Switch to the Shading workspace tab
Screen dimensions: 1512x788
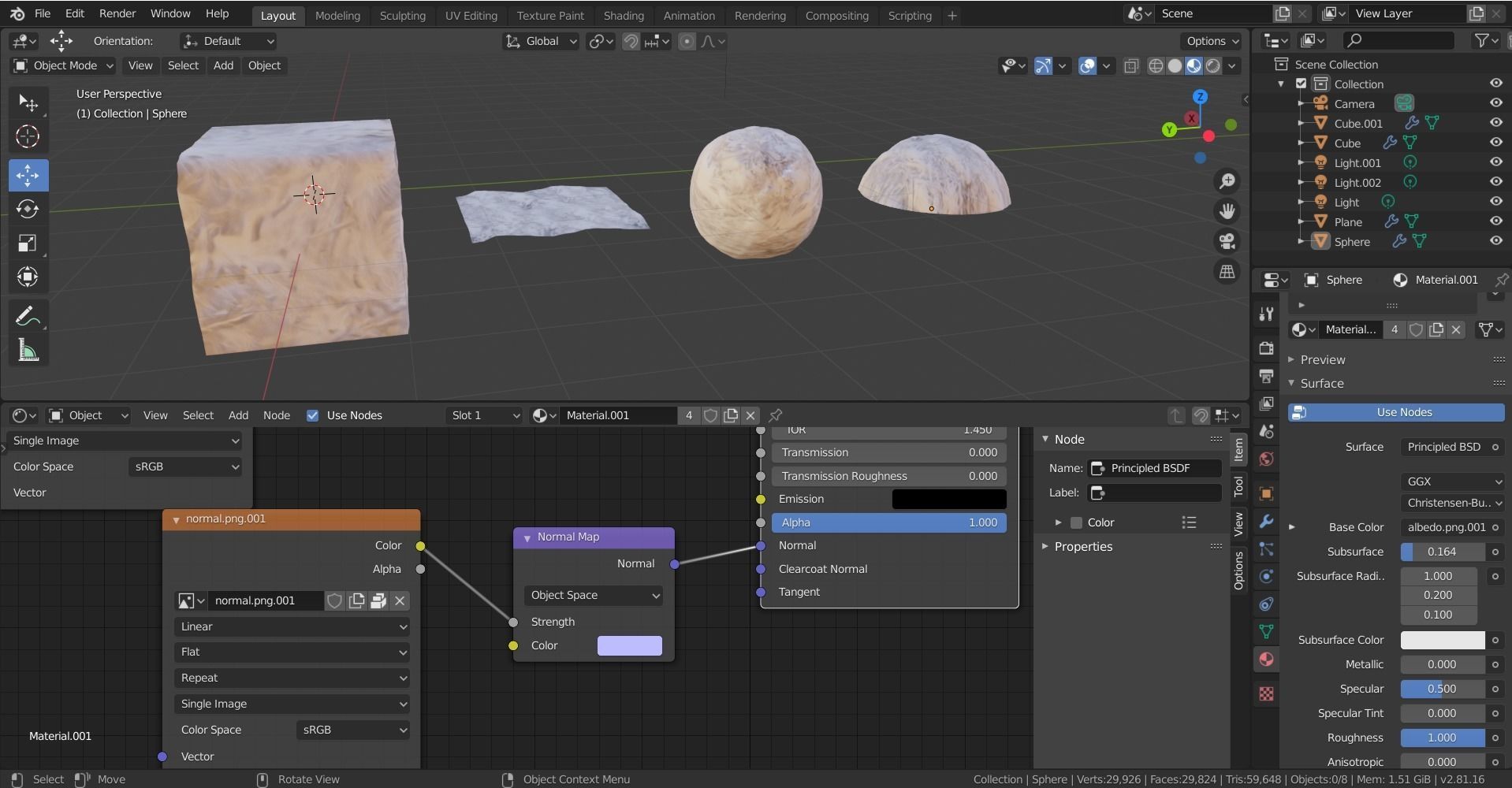(x=624, y=15)
